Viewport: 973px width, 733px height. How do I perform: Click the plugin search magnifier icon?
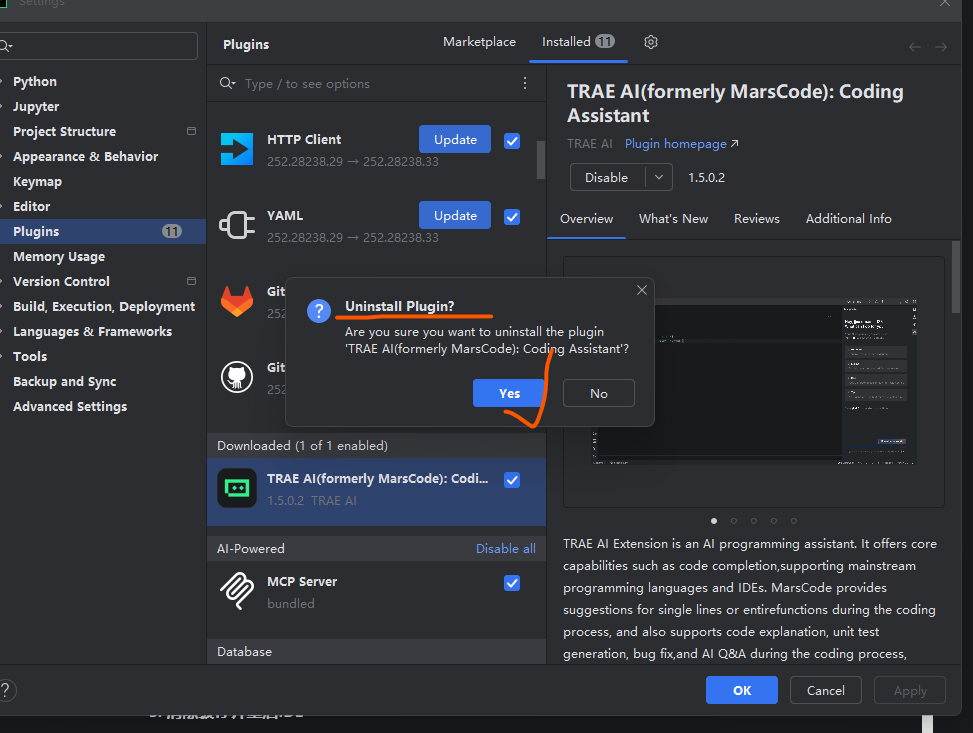coord(227,83)
